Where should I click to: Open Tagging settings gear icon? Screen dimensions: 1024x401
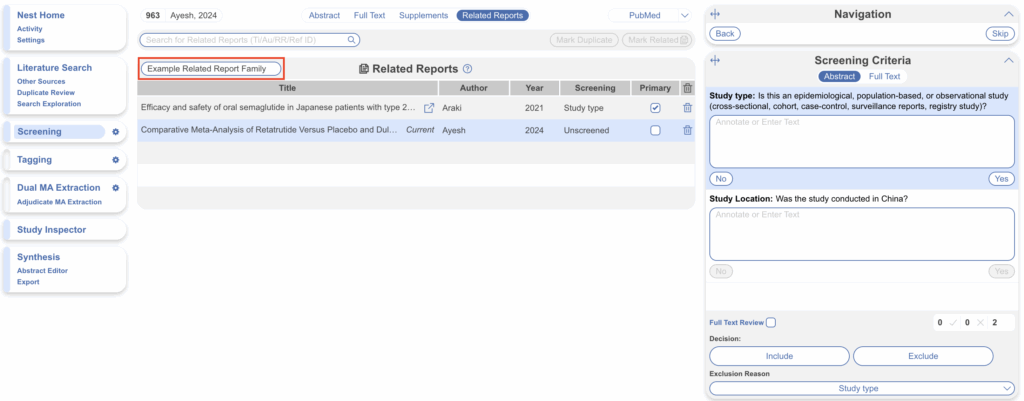point(116,160)
